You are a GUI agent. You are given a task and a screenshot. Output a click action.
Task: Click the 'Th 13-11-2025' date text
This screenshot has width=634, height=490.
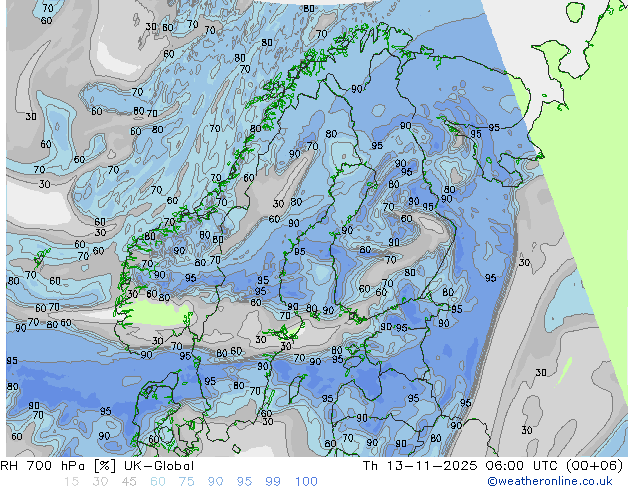(x=420, y=466)
